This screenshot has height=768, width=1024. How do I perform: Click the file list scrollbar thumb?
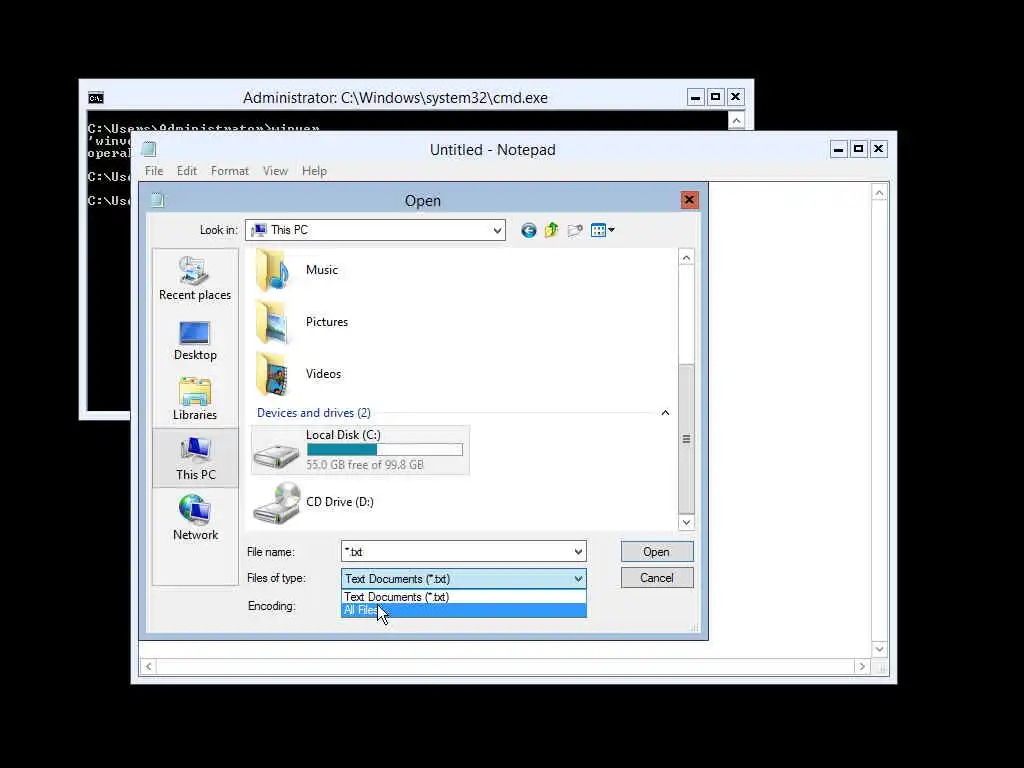(686, 438)
